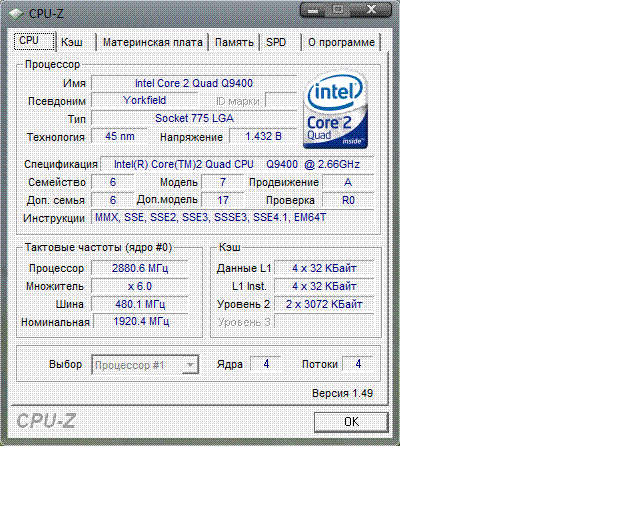The image size is (640, 512).
Task: Click the Продвижение value A
Action: pos(348,182)
